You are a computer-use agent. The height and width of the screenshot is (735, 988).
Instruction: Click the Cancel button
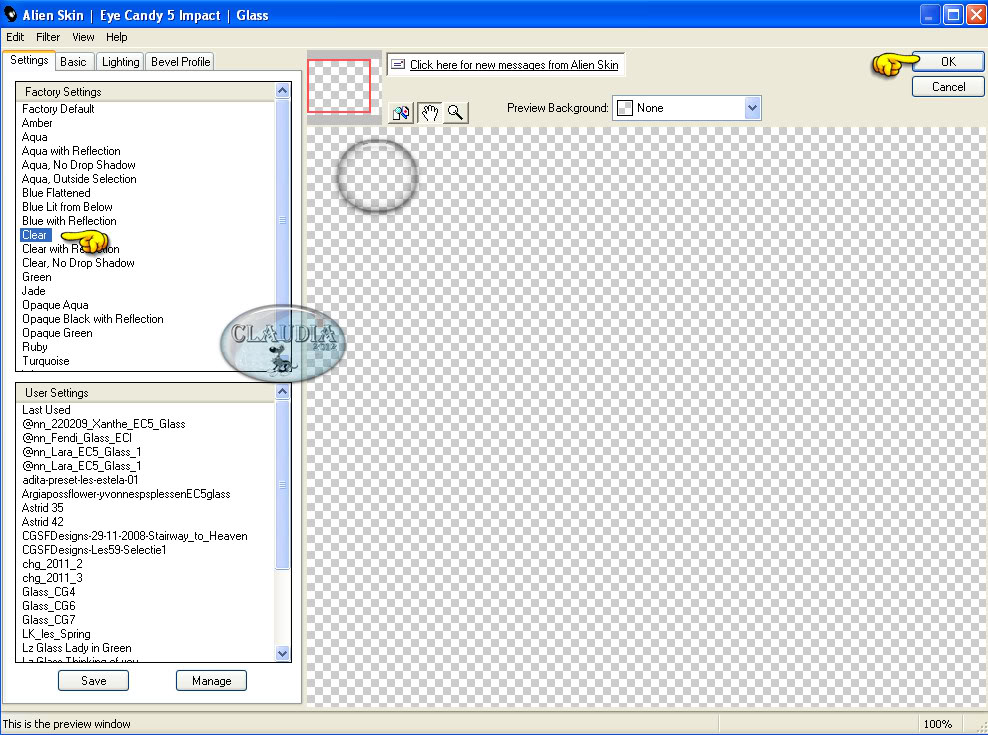[x=948, y=86]
